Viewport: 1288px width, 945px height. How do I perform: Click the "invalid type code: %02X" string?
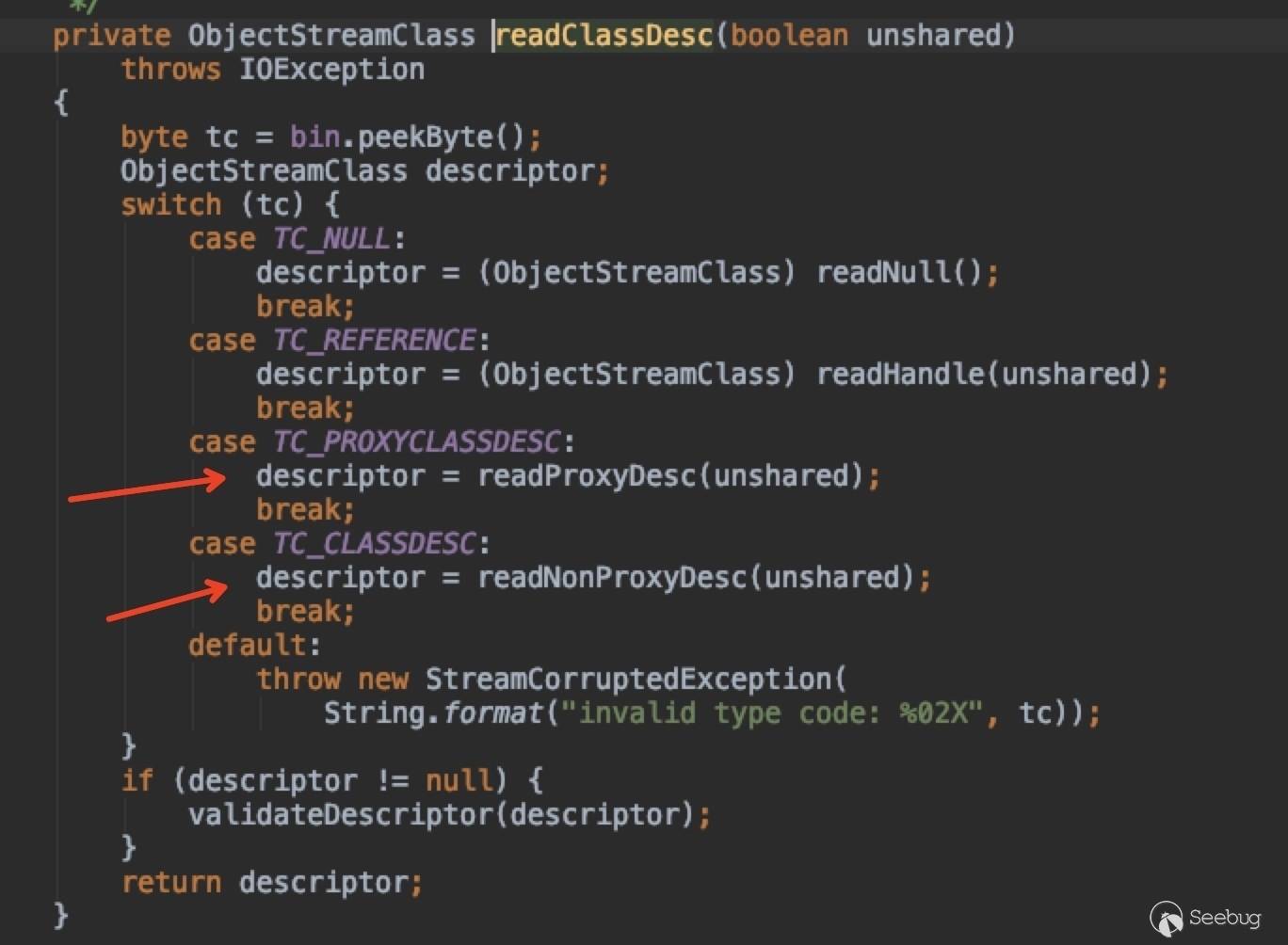pos(773,713)
